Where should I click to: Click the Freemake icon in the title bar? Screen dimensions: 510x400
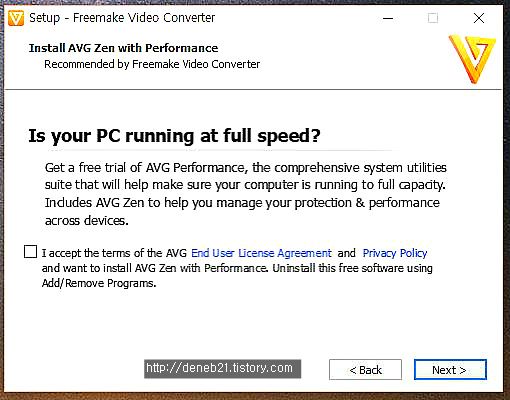point(16,18)
